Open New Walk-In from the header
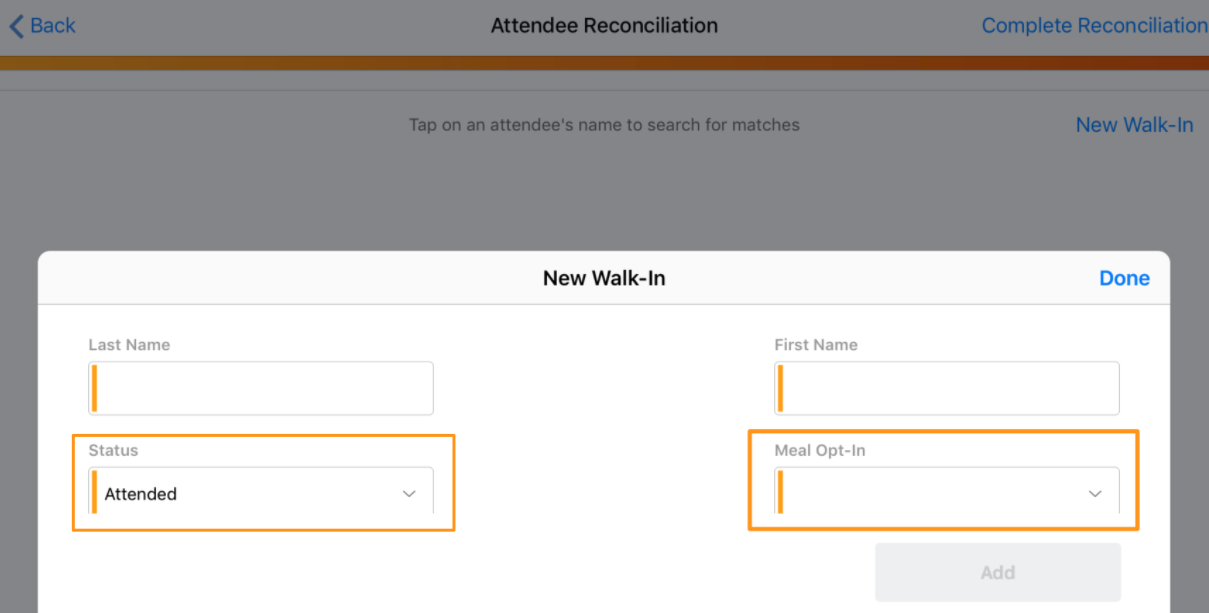1209x613 pixels. point(1134,125)
